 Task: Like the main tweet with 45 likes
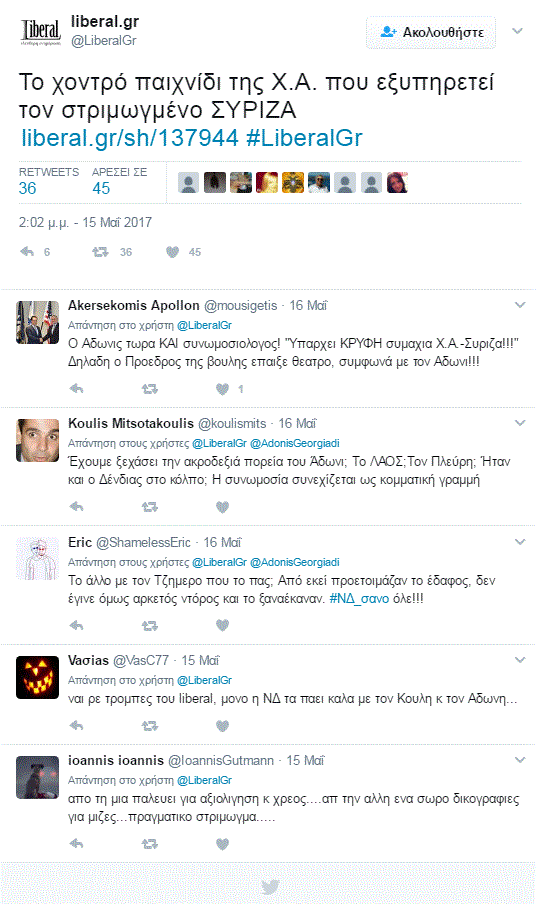coord(172,252)
